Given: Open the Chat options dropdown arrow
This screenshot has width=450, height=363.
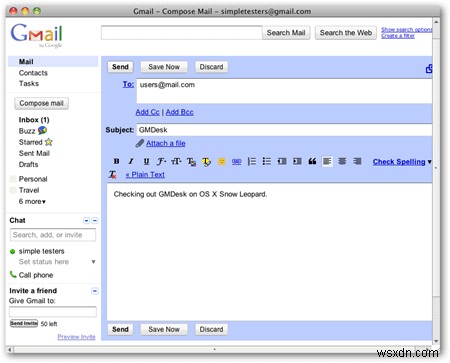Looking at the screenshot, I should (x=86, y=221).
